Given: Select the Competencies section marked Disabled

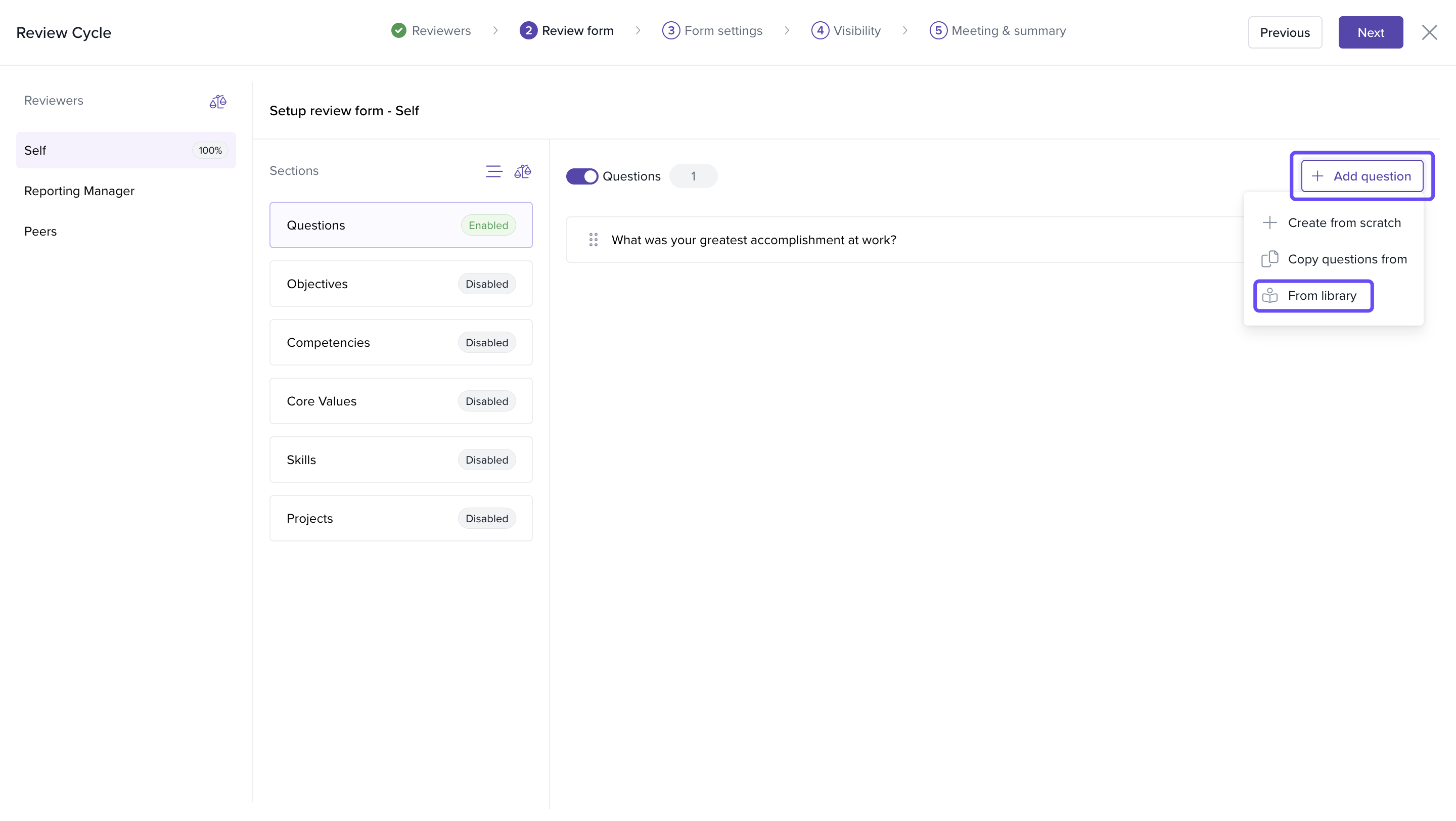Looking at the screenshot, I should 401,342.
